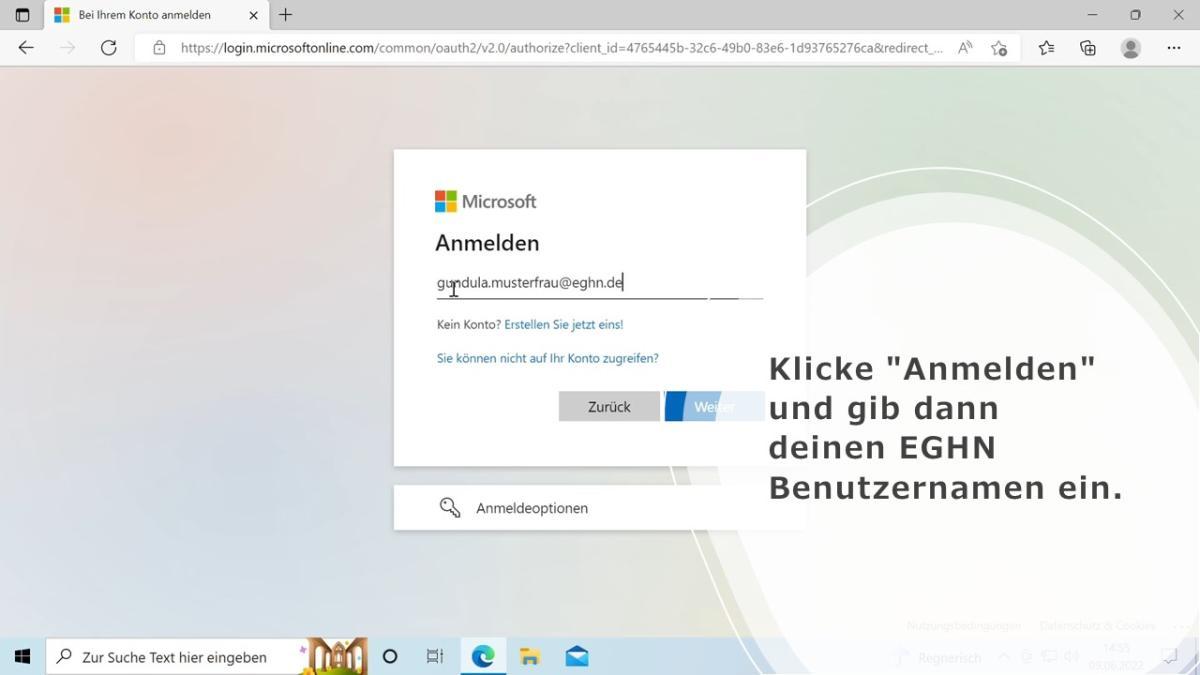Add this page to favorites star
The image size is (1200, 675).
coord(998,48)
